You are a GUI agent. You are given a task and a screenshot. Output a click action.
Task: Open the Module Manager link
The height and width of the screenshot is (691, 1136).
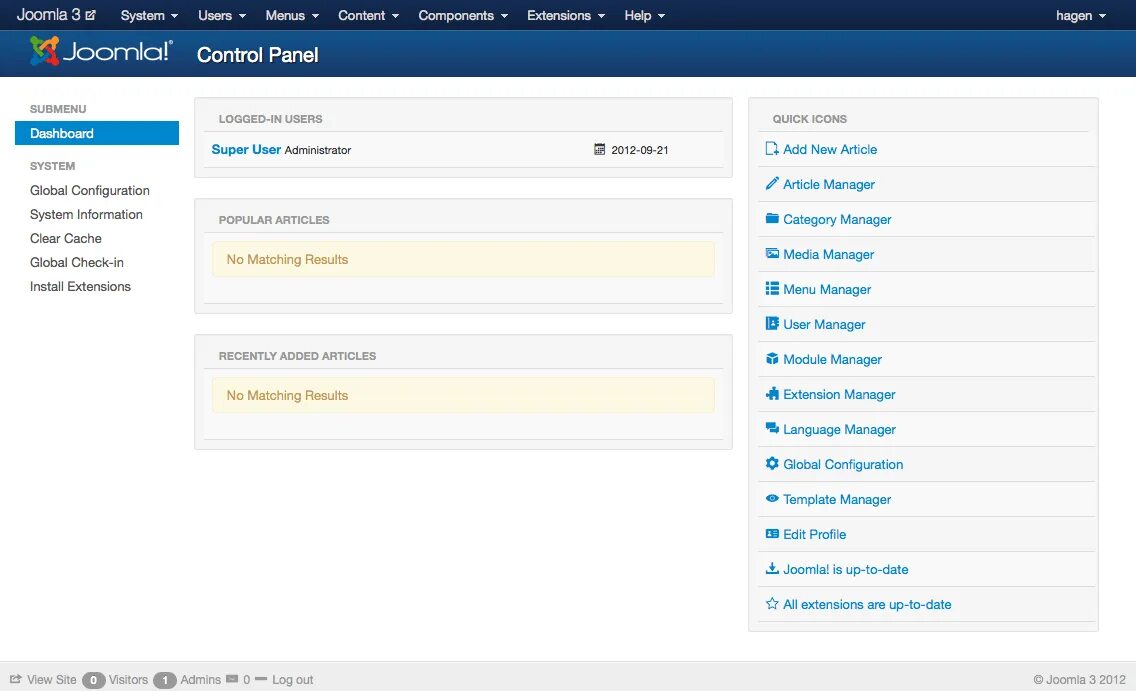[x=832, y=359]
